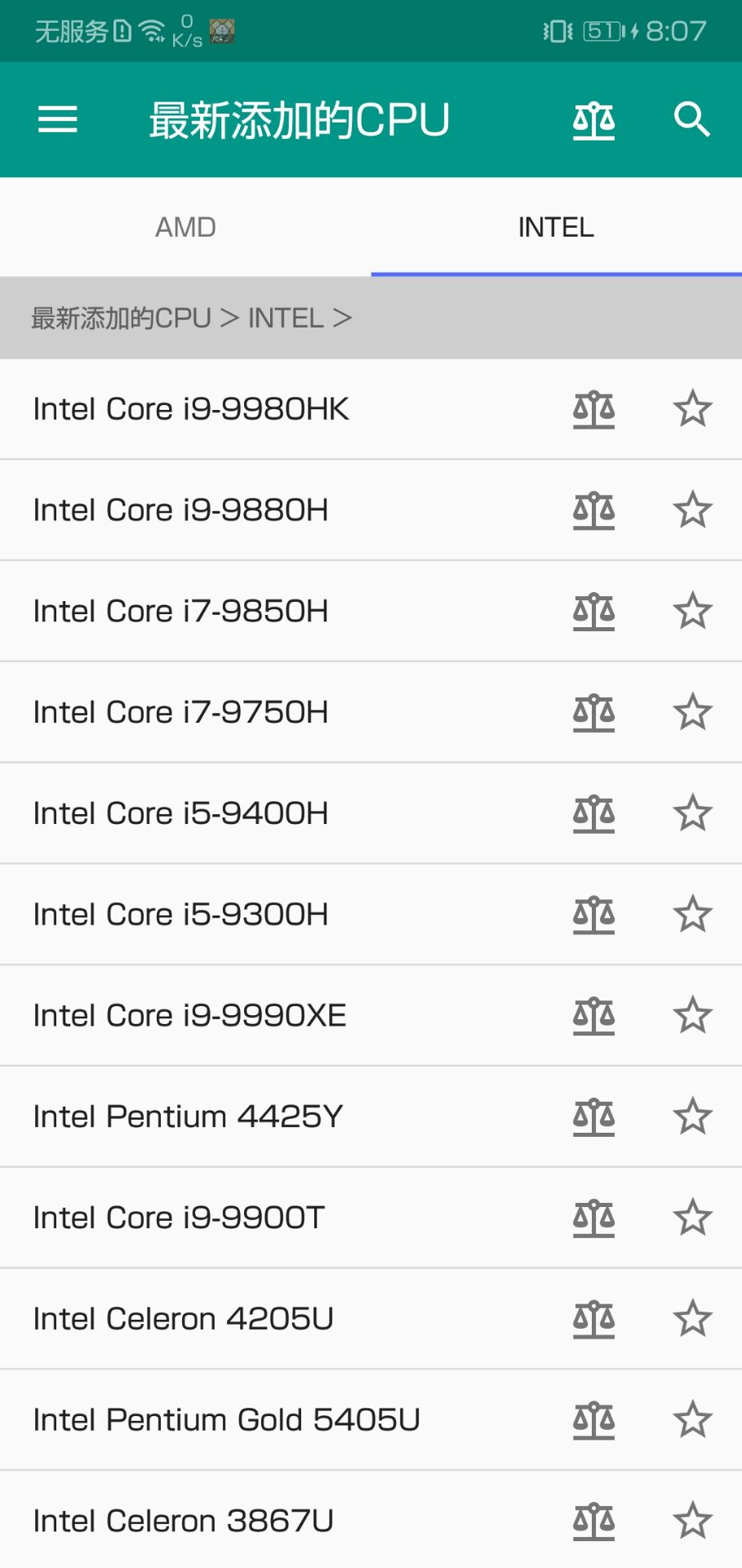Favorite the Intel Core i5-9300H
Image resolution: width=742 pixels, height=1568 pixels.
691,914
